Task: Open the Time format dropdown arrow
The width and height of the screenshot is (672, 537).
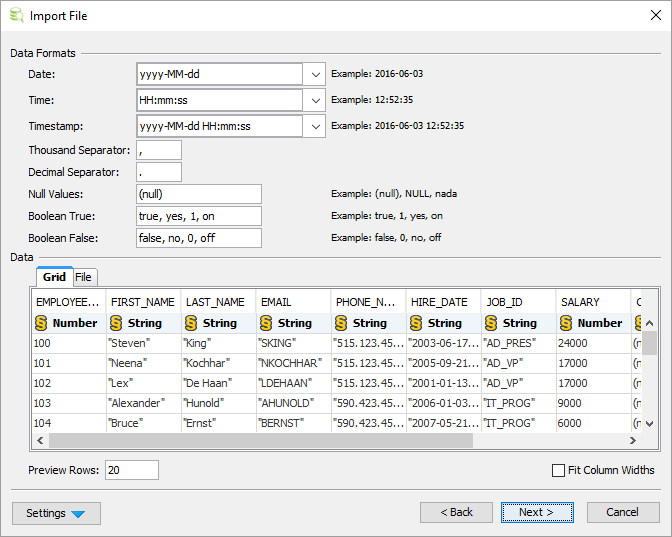Action: pos(315,101)
